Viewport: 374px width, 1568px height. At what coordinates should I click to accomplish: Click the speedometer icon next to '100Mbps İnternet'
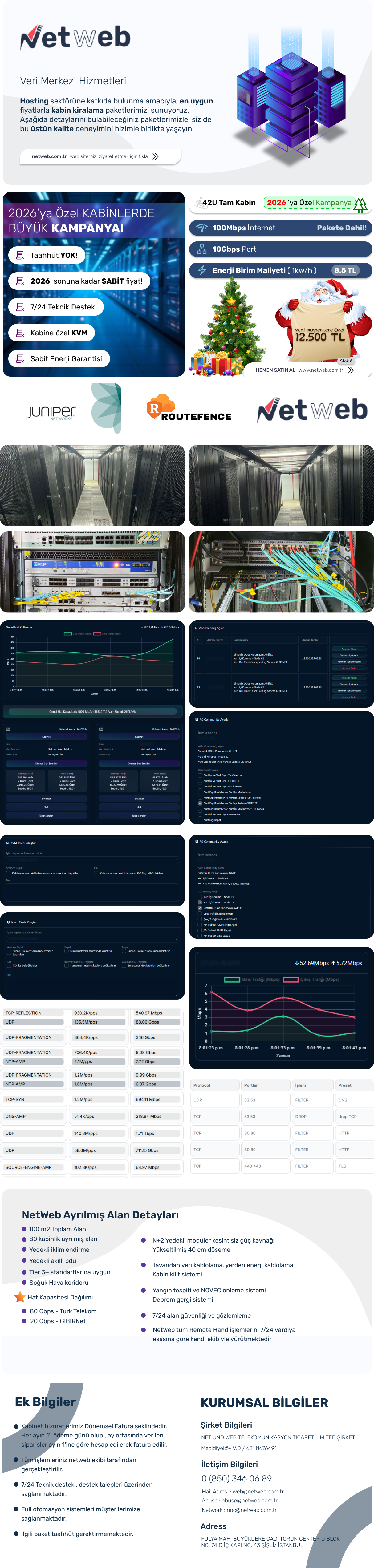tap(201, 228)
